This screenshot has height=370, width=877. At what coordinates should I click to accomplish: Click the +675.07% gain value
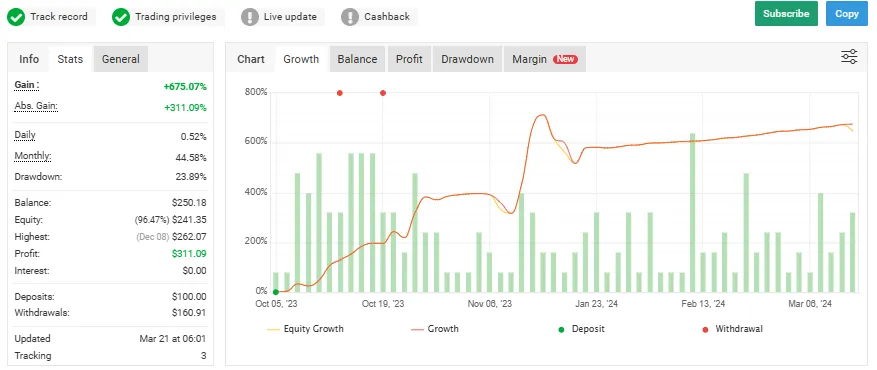pos(185,87)
